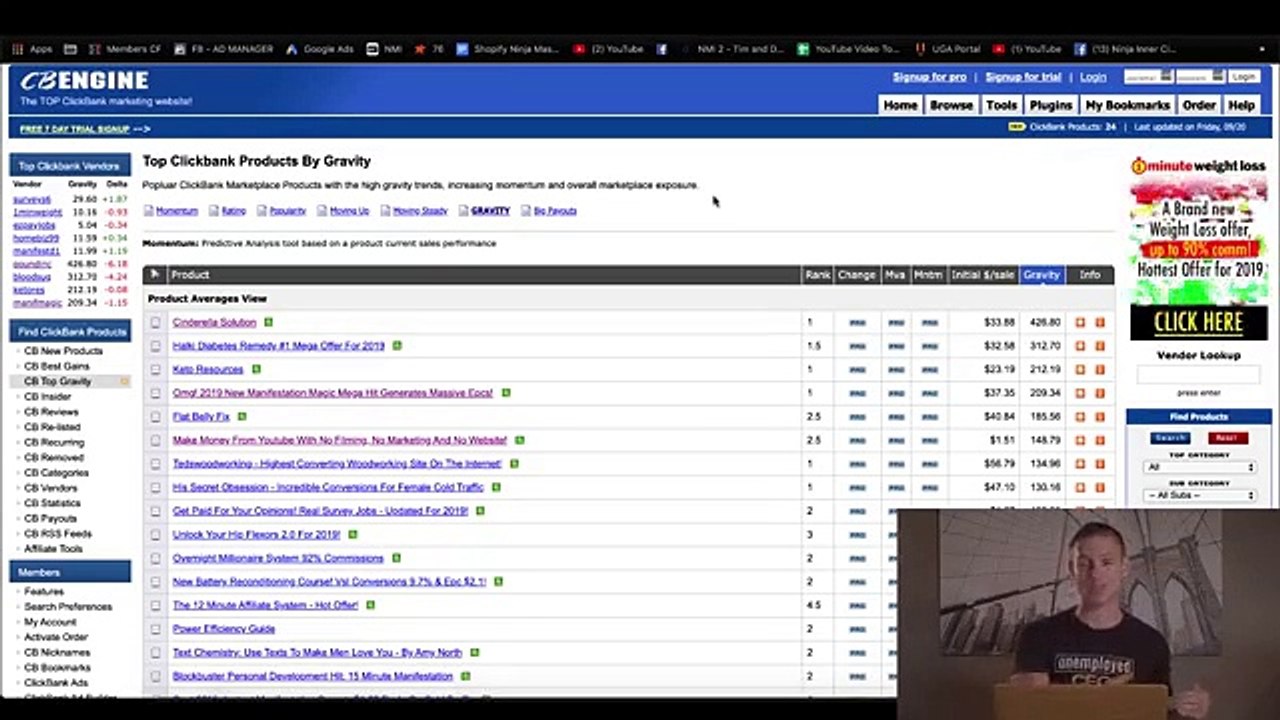Open solid orange info icon in Tedswoodworking row
Image resolution: width=1280 pixels, height=720 pixels.
tap(1100, 464)
